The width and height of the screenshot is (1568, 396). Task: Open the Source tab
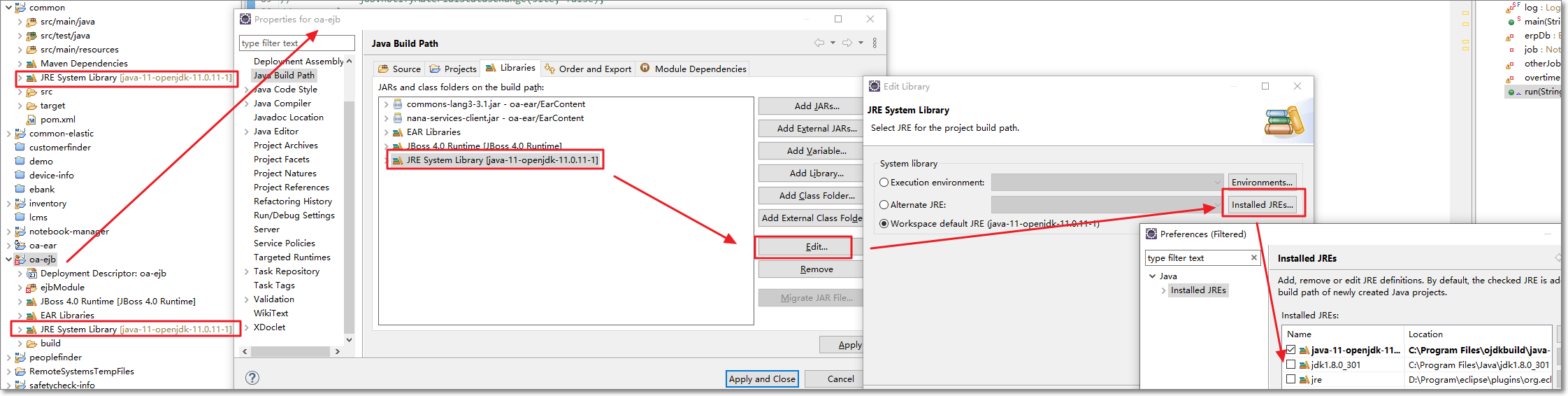(399, 69)
